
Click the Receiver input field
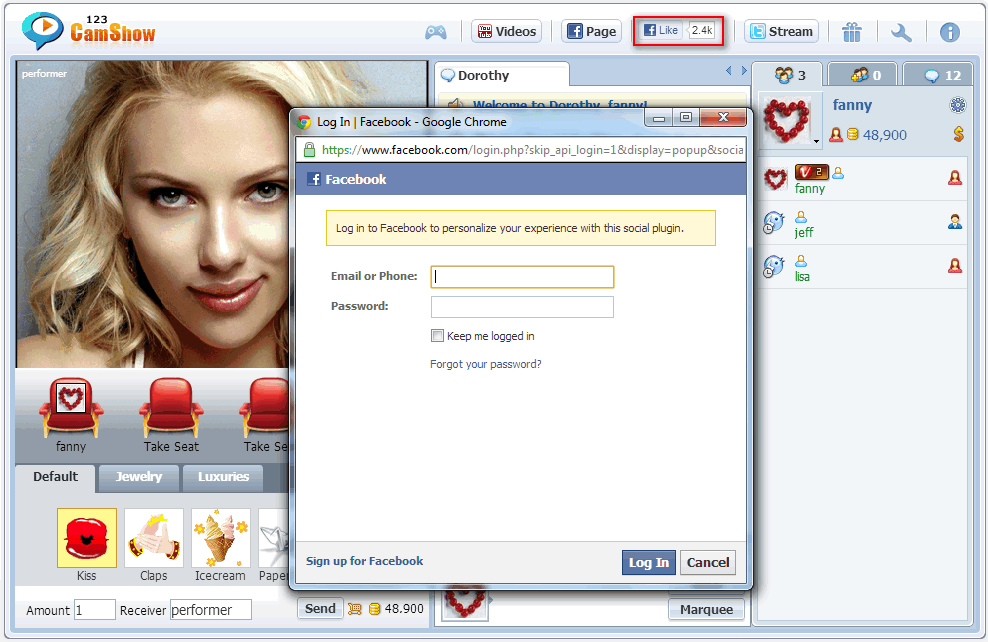[210, 610]
